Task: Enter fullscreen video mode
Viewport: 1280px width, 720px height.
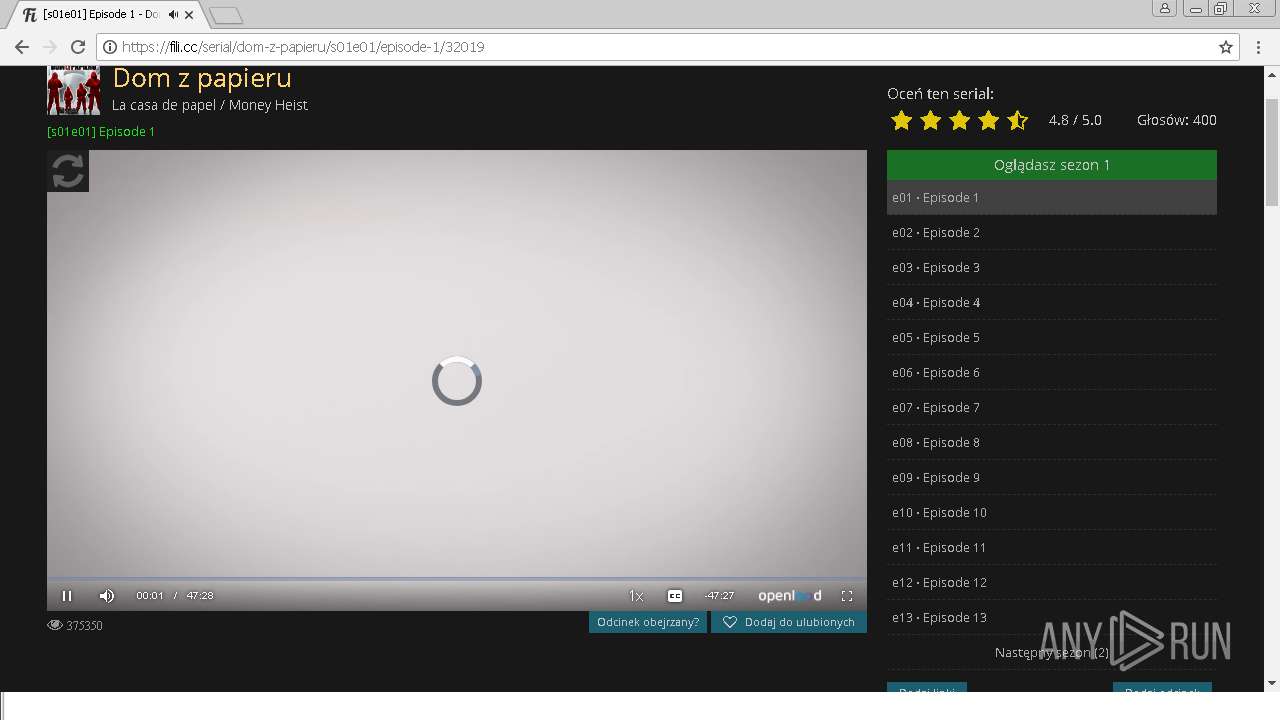Action: [847, 596]
